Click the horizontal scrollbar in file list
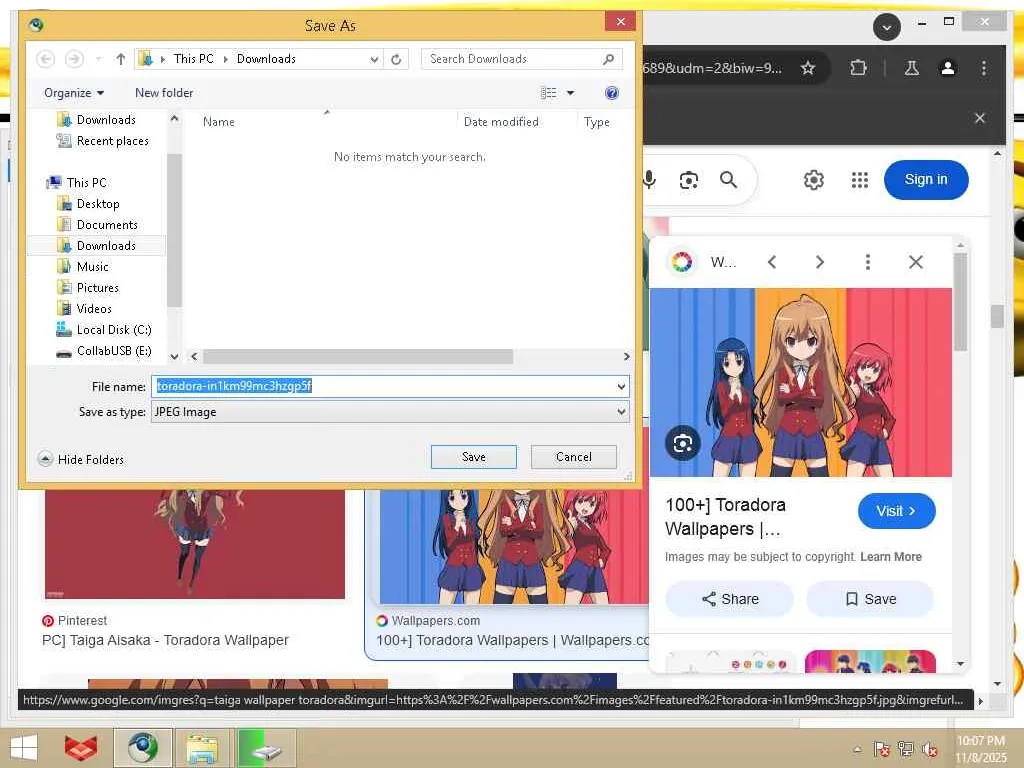 pos(357,357)
